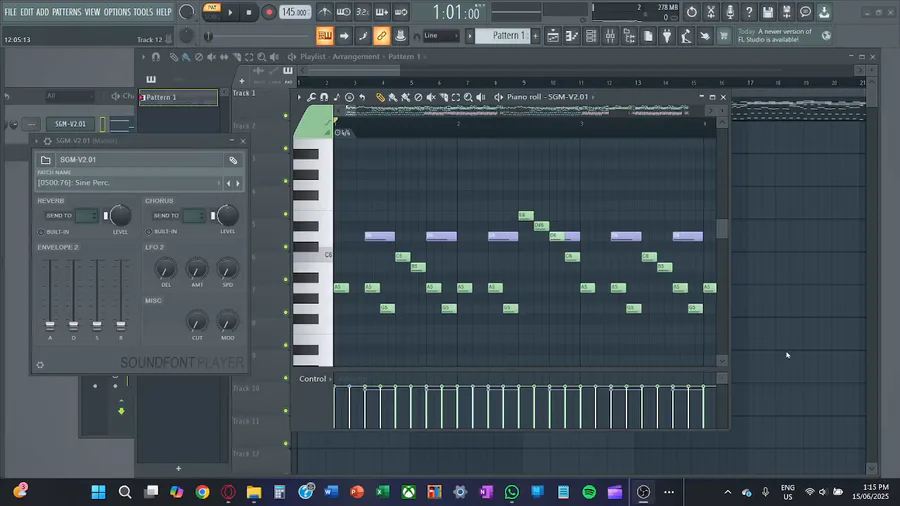Viewport: 900px width, 506px height.
Task: Open the Mixer from toolbar
Action: 610,36
